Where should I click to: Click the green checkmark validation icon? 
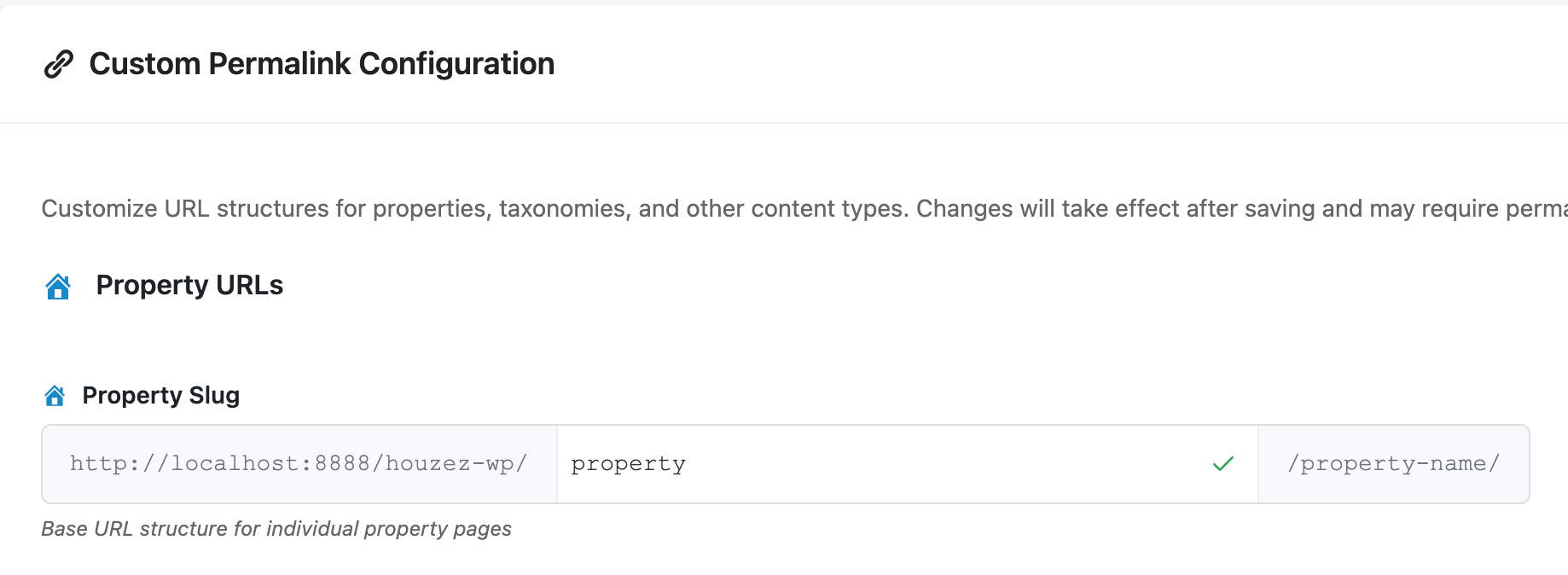tap(1223, 464)
